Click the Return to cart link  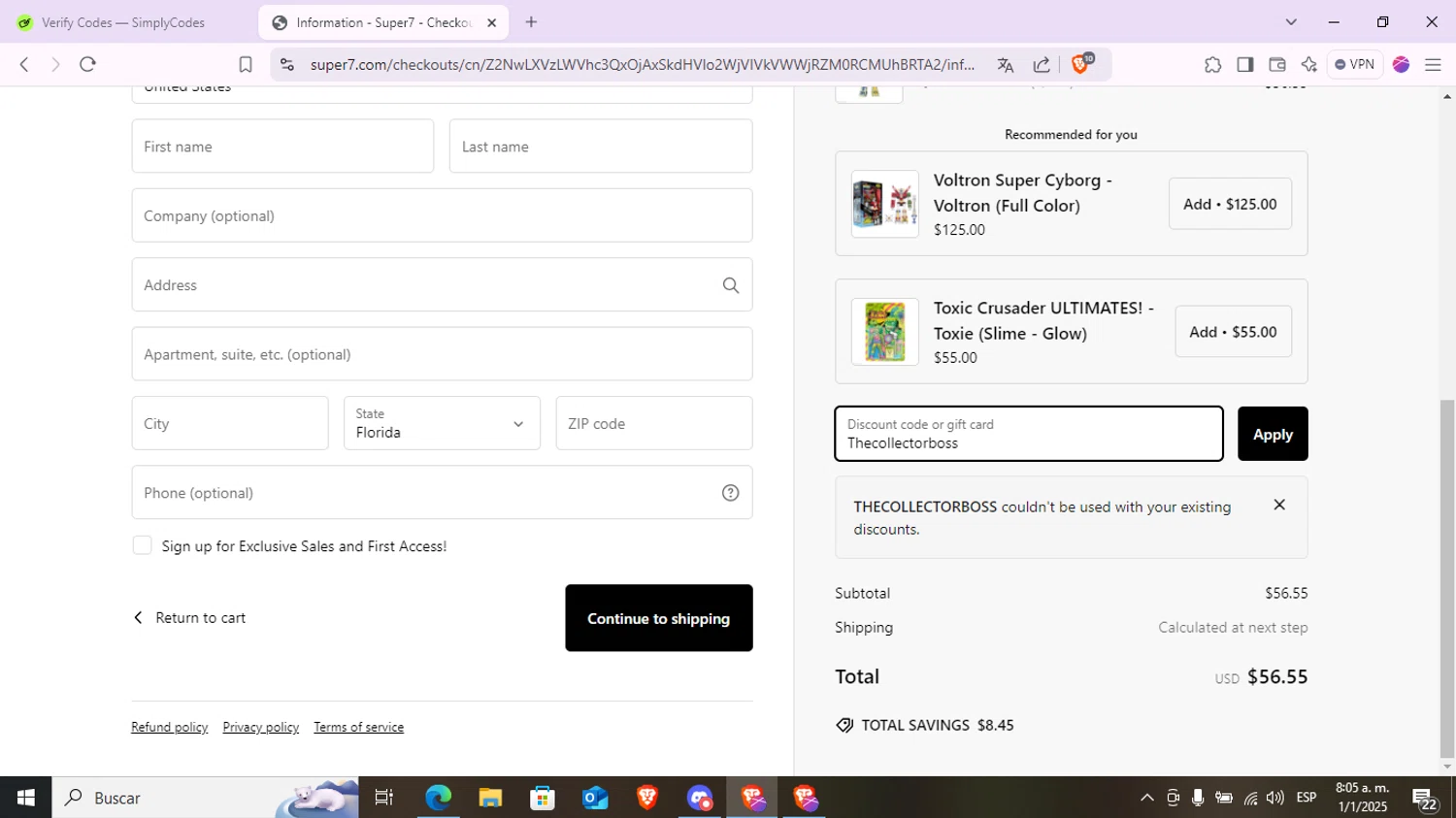point(189,618)
